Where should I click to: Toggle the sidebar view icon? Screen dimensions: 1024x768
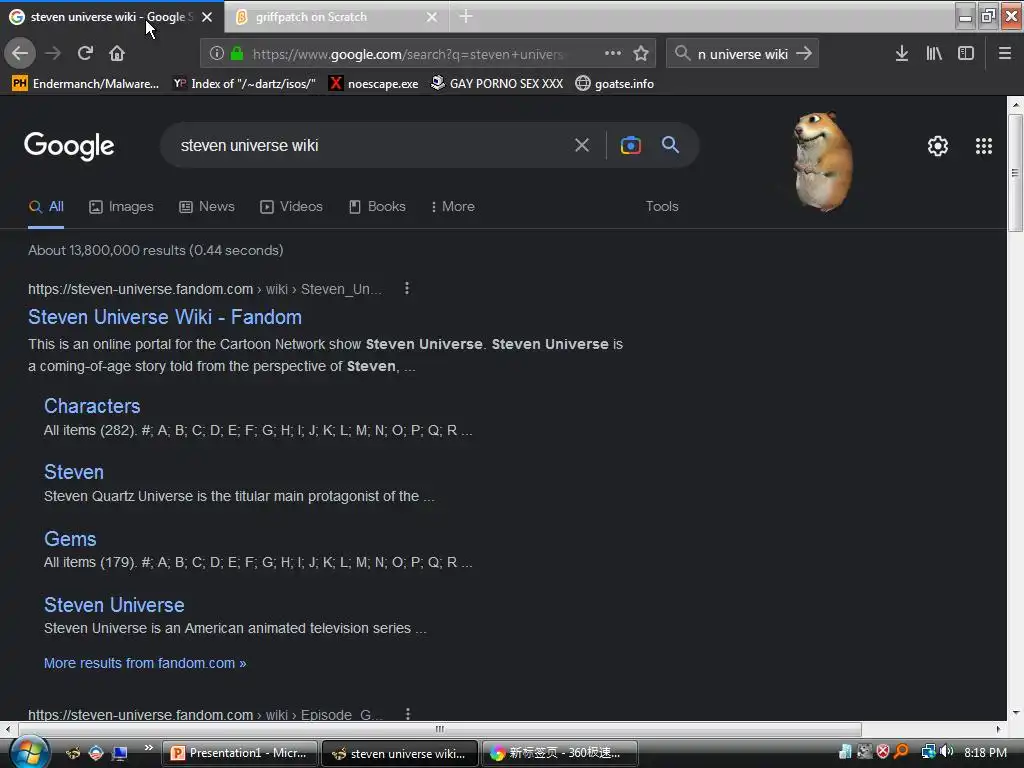coord(966,54)
